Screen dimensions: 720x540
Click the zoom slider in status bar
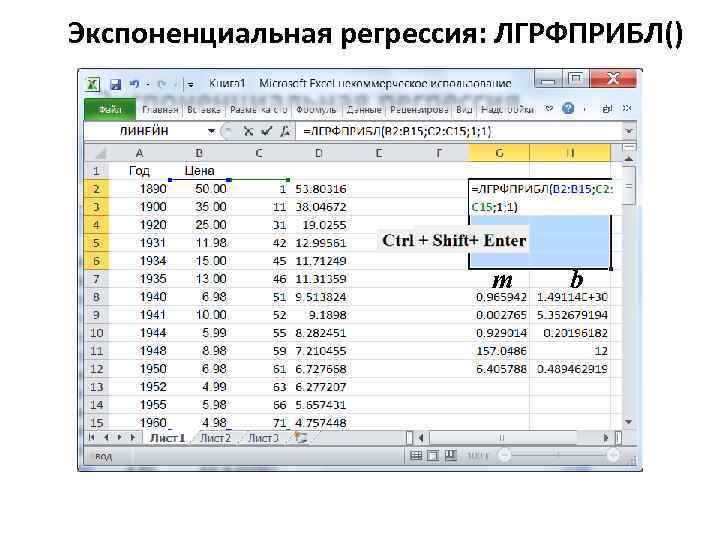pos(558,455)
